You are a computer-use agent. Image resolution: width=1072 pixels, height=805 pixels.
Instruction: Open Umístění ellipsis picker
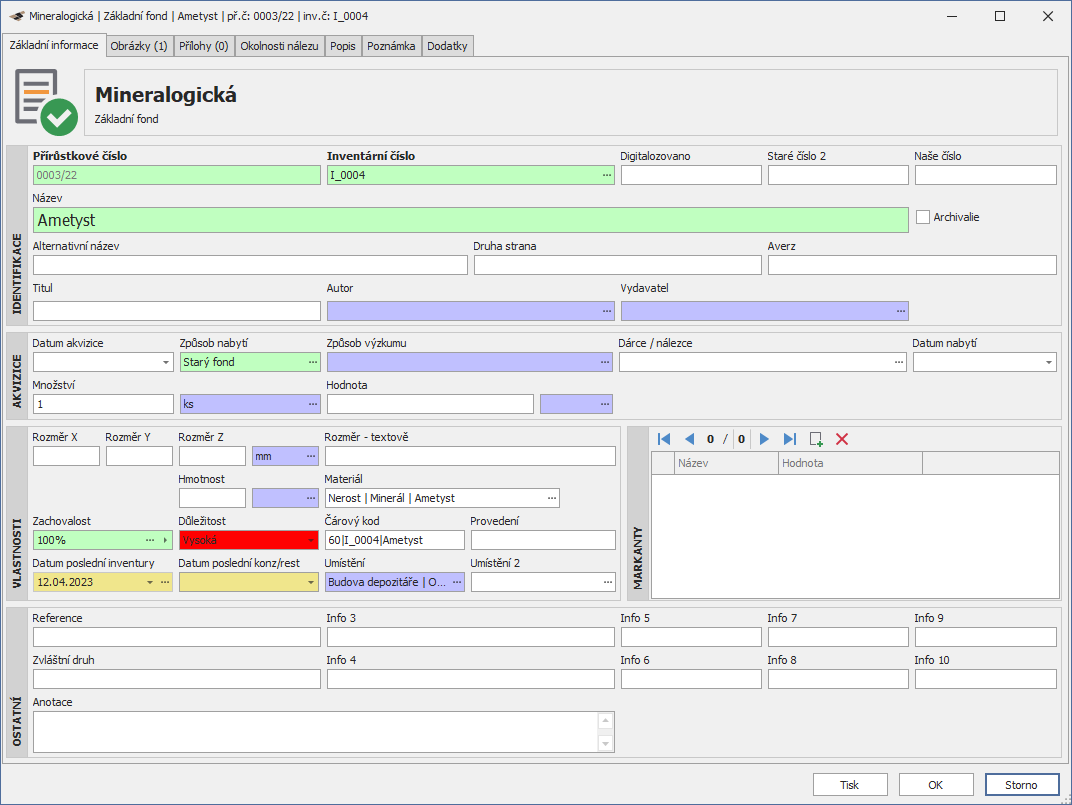pos(457,582)
